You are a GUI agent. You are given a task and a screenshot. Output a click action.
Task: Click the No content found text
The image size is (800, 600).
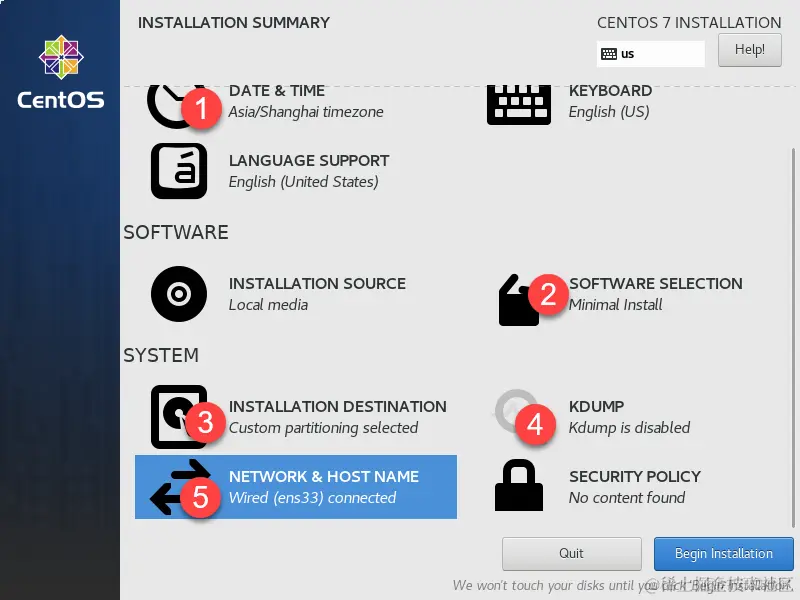tap(627, 497)
